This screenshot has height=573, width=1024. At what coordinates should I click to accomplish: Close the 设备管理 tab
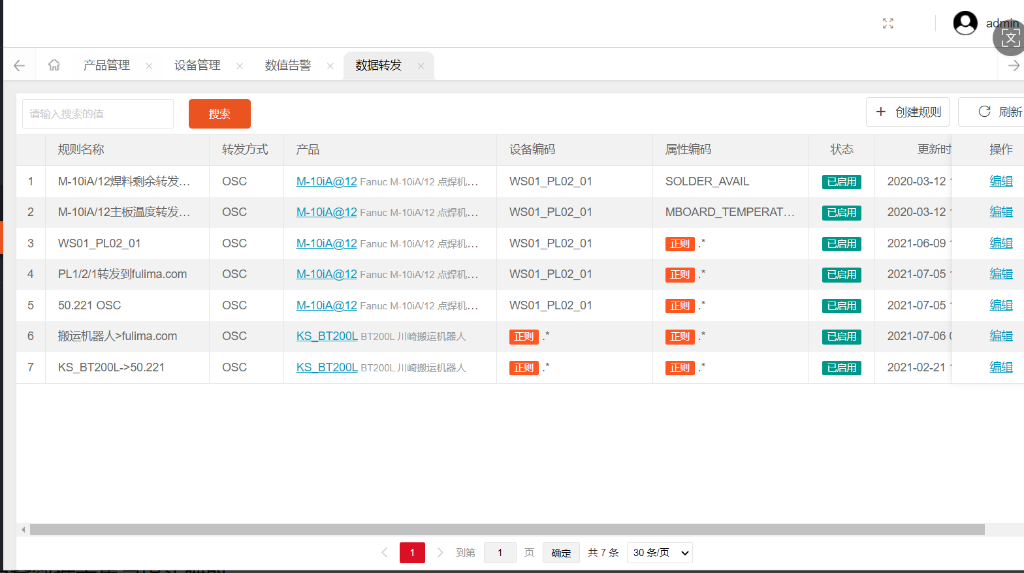pos(239,66)
